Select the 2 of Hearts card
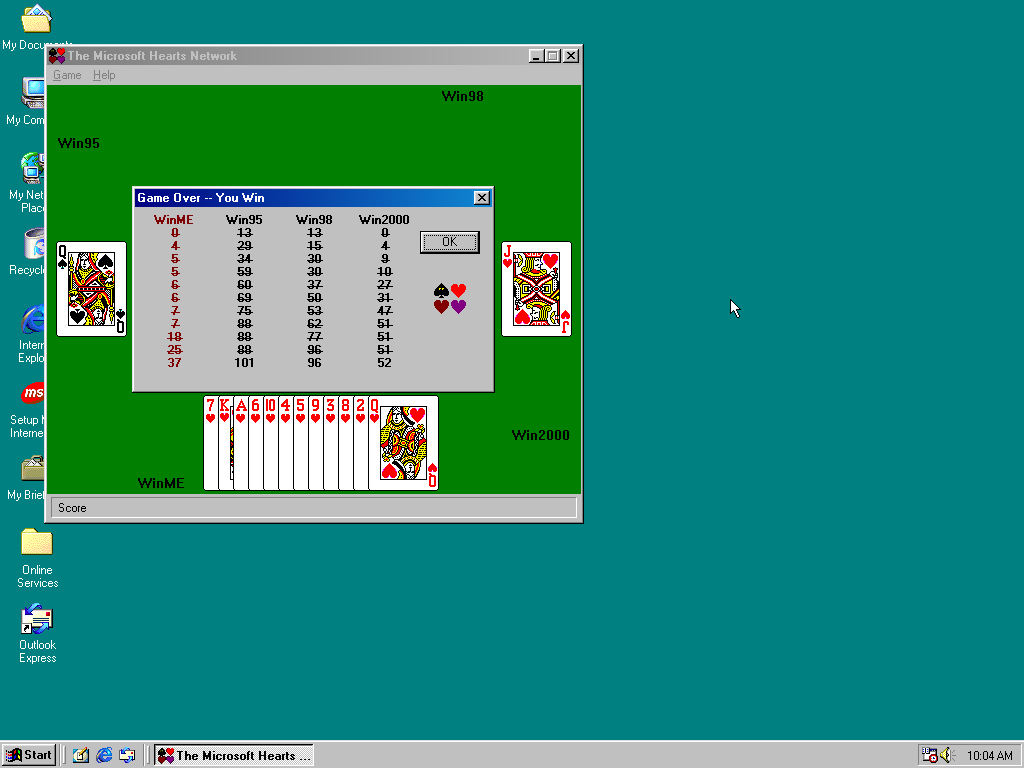 (360, 443)
